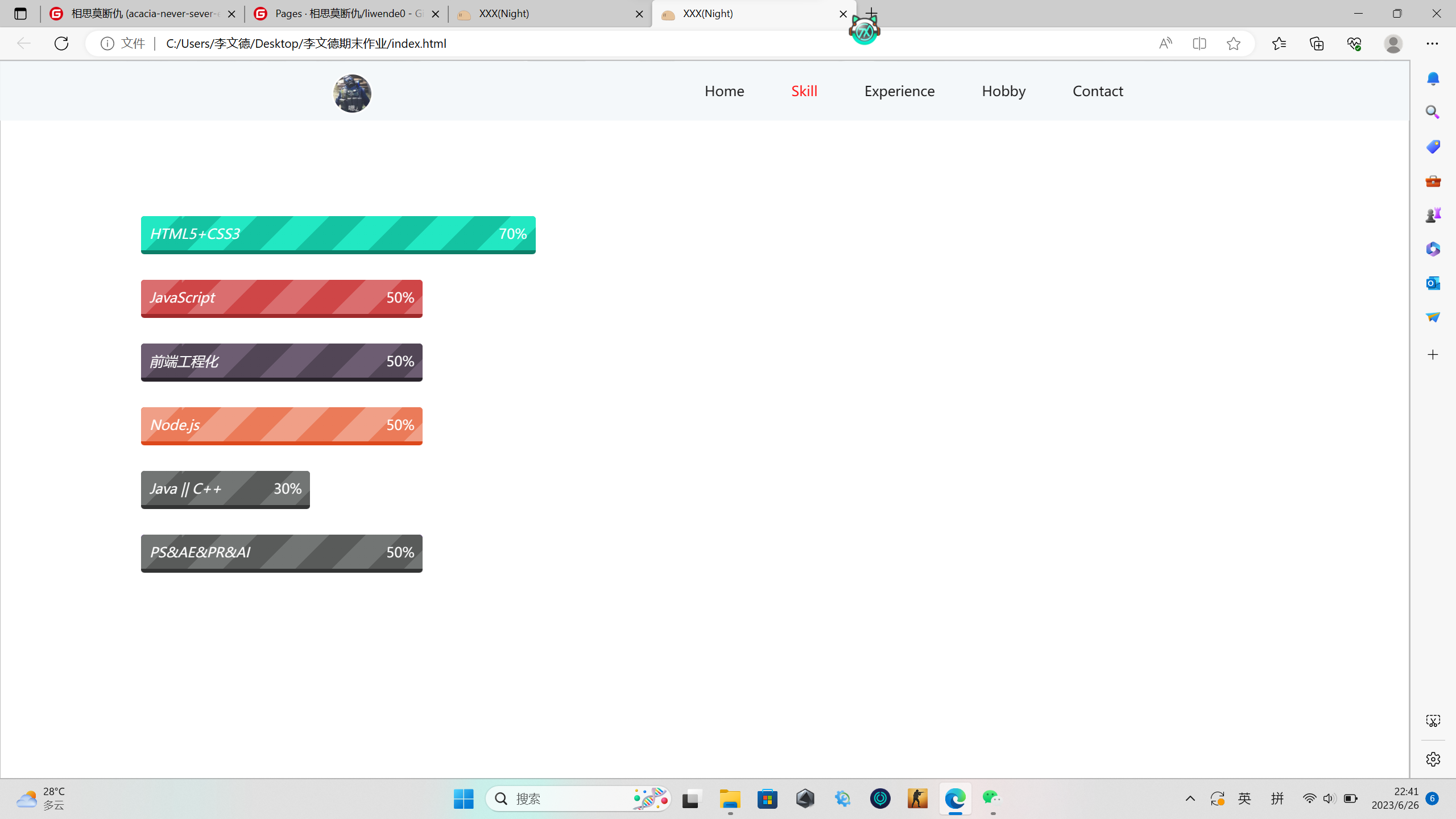Image resolution: width=1456 pixels, height=819 pixels.
Task: Open the Settings and more menu
Action: tap(1432, 43)
